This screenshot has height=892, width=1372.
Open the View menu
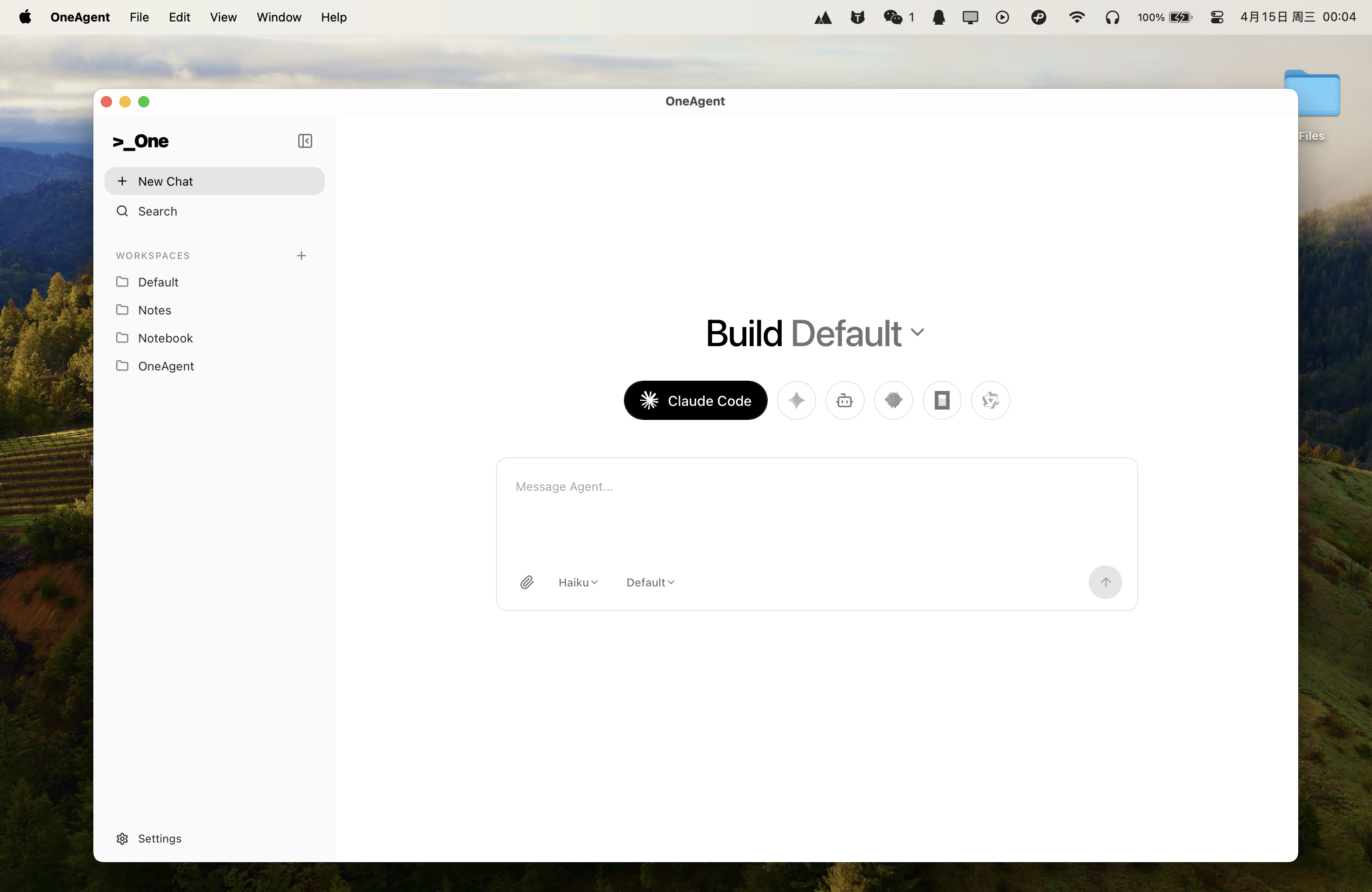(x=223, y=17)
